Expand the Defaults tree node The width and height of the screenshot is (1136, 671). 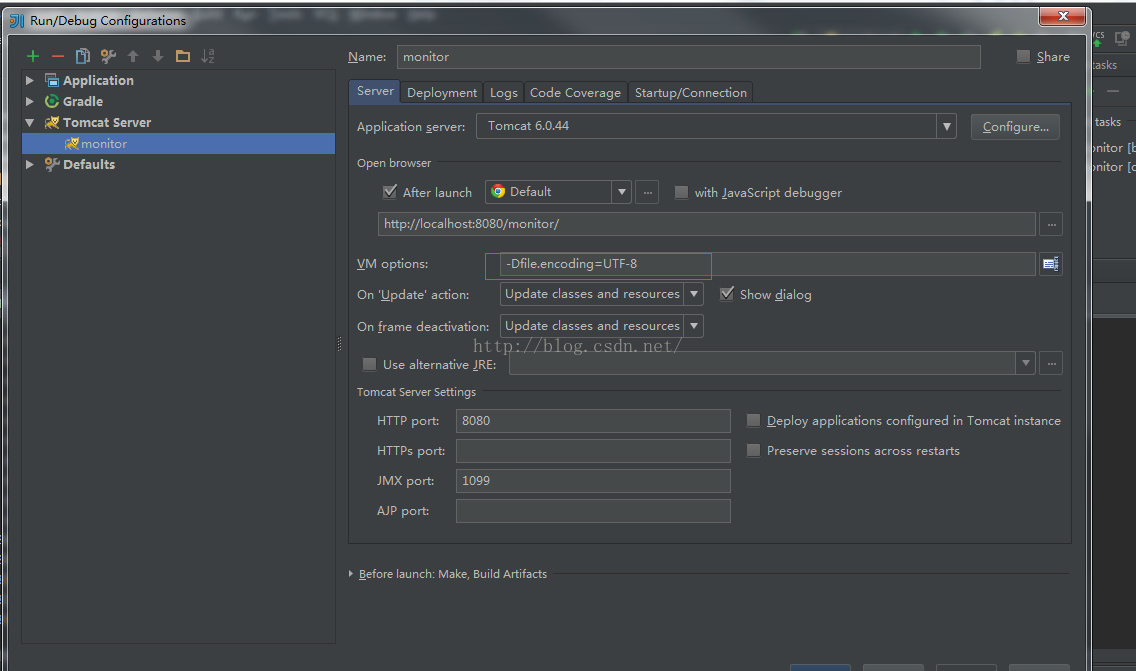(x=30, y=164)
